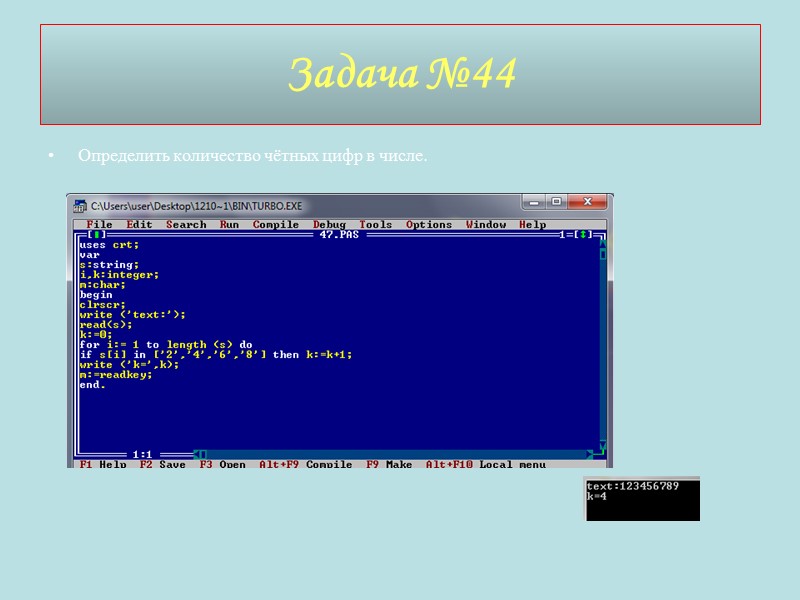Click Alt+F9 Compile in the status bar
800x600 pixels.
pyautogui.click(x=306, y=464)
